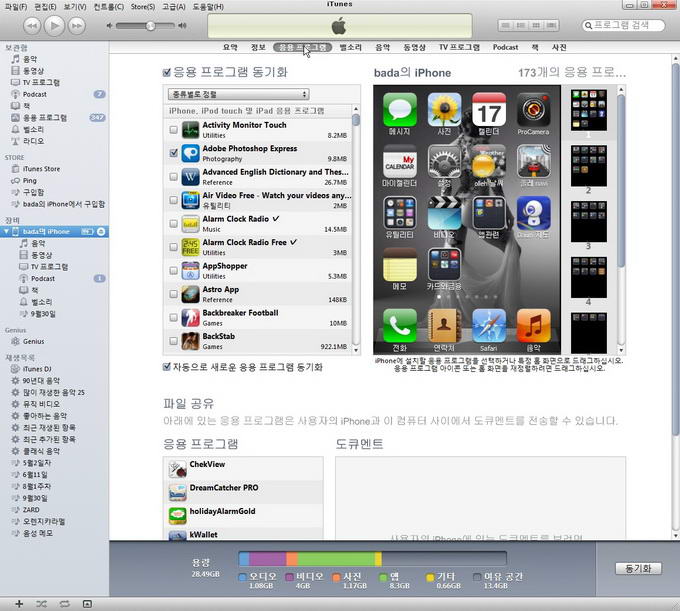Click the green phone icon in the dock

coord(399,326)
